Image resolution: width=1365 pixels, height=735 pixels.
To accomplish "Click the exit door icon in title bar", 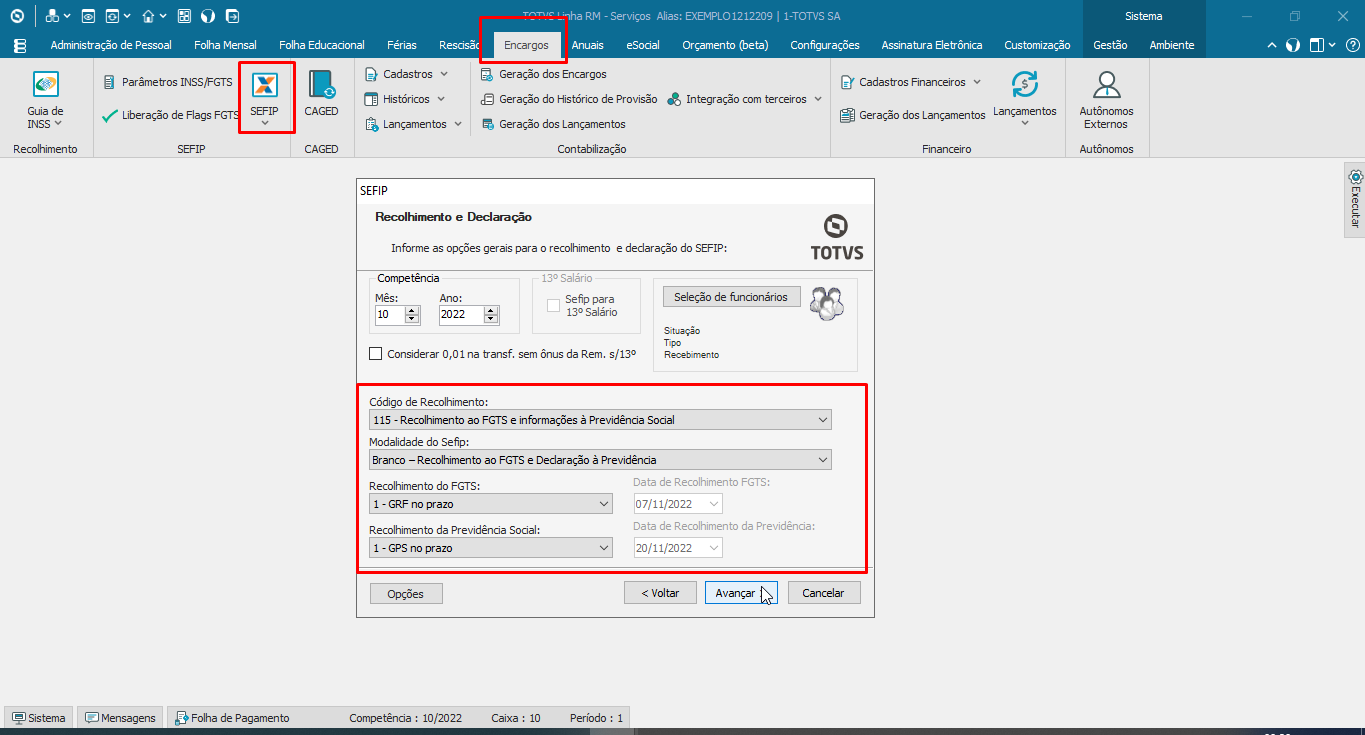I will click(232, 16).
